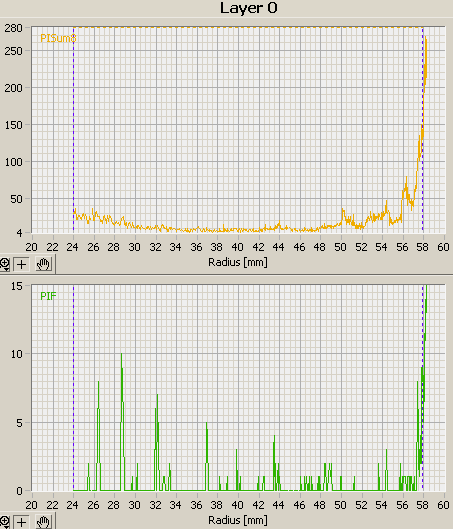Activate the crosshair cursor tool under PISum8 graph
The height and width of the screenshot is (529, 453).
[x=21, y=264]
